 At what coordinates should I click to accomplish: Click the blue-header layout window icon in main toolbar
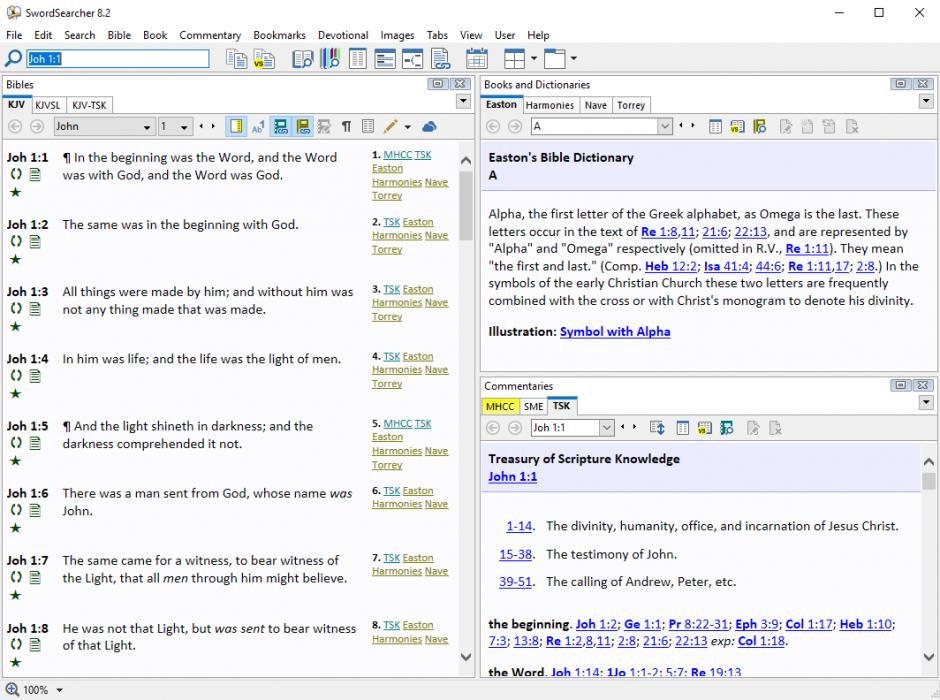[x=384, y=59]
